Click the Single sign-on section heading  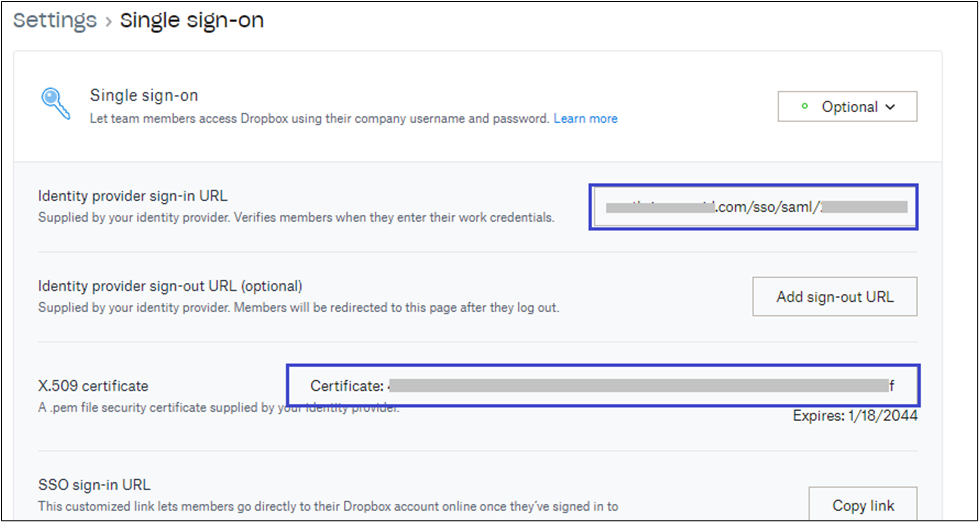(x=144, y=96)
